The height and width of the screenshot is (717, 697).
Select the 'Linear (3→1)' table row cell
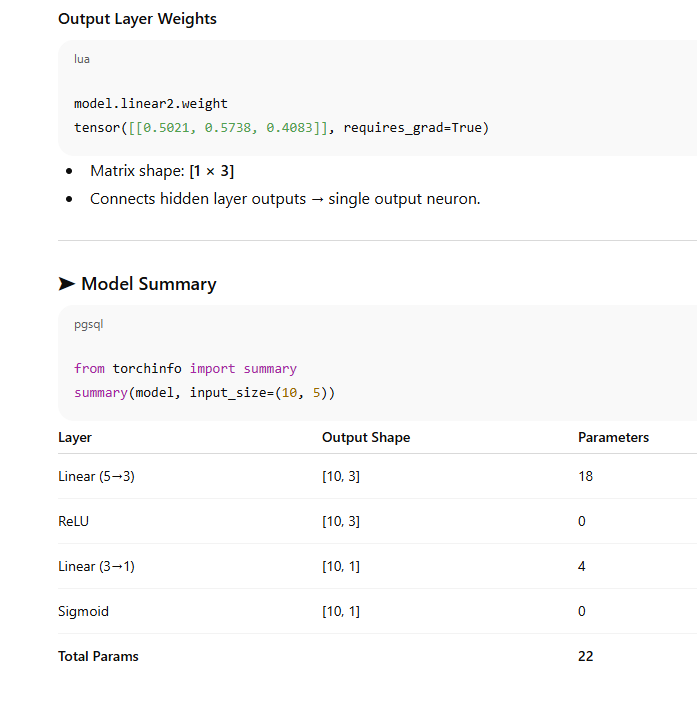tap(96, 566)
